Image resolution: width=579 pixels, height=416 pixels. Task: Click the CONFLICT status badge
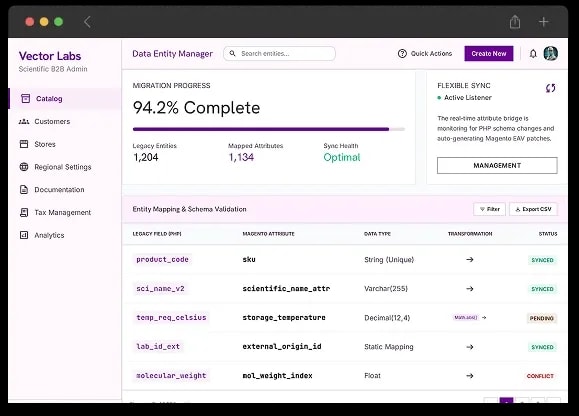pyautogui.click(x=540, y=376)
